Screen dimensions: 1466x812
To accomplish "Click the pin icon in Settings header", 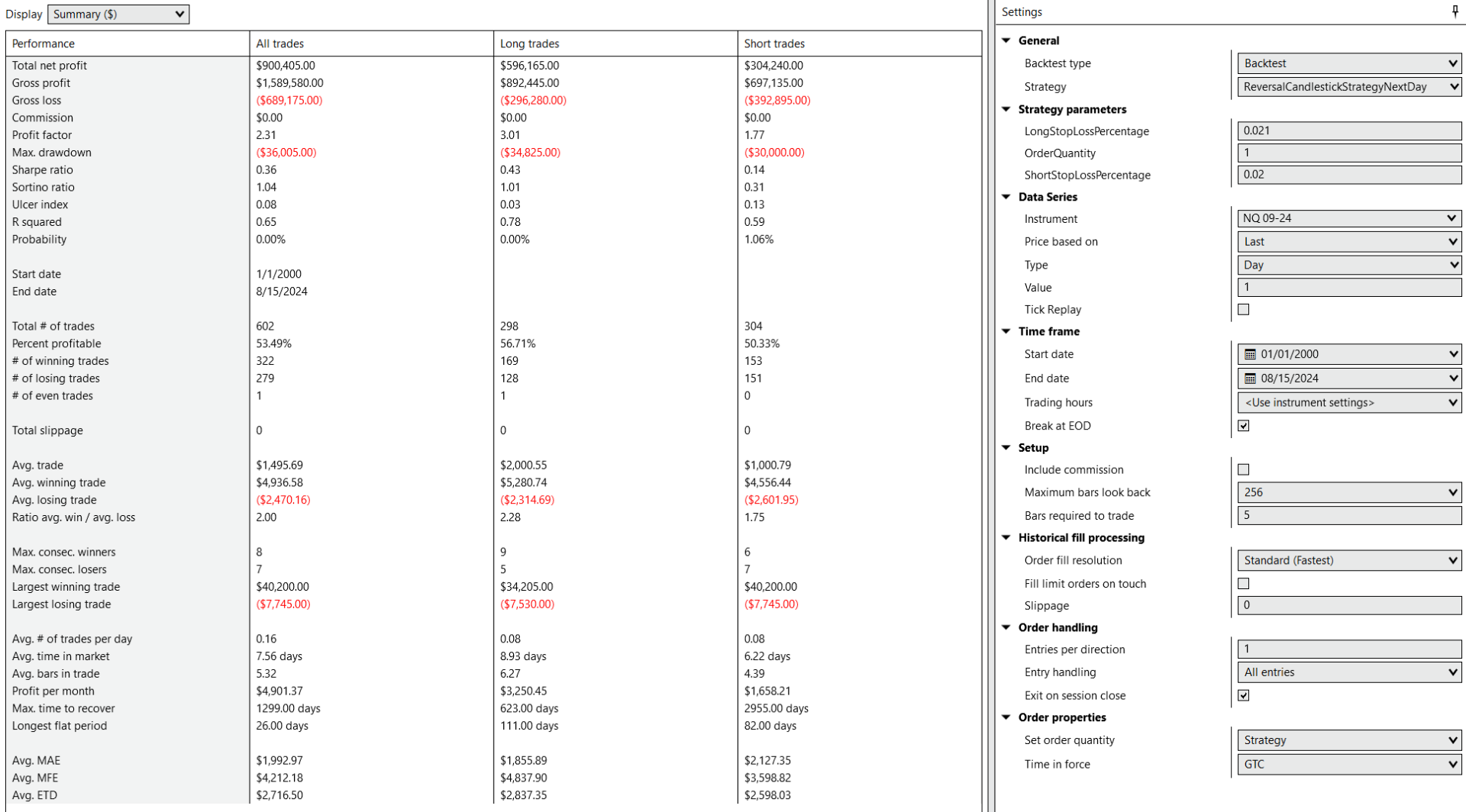I will [1455, 11].
